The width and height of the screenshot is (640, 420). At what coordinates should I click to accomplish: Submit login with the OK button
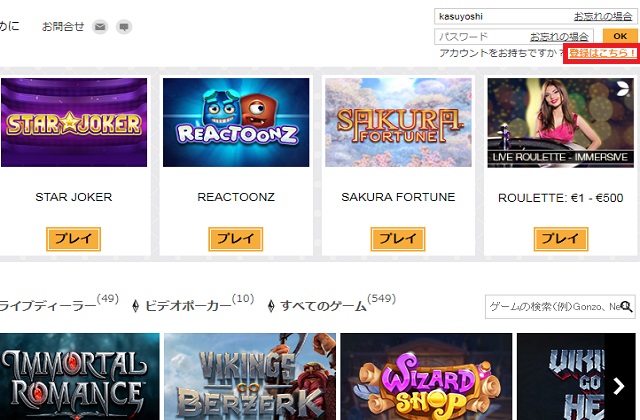pos(620,36)
